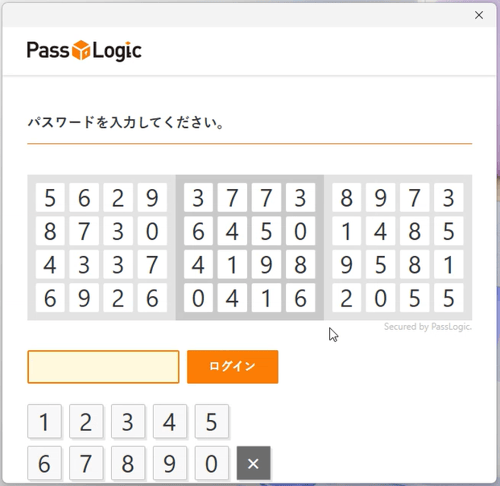
Task: Click keypad button 5
Action: (212, 421)
